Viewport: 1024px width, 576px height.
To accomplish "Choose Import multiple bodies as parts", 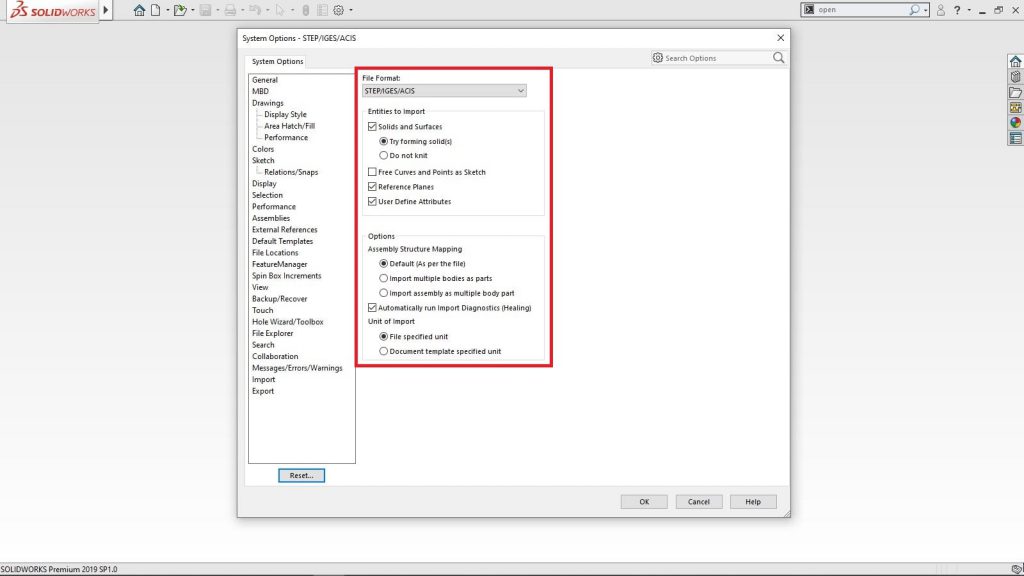I will [x=383, y=278].
